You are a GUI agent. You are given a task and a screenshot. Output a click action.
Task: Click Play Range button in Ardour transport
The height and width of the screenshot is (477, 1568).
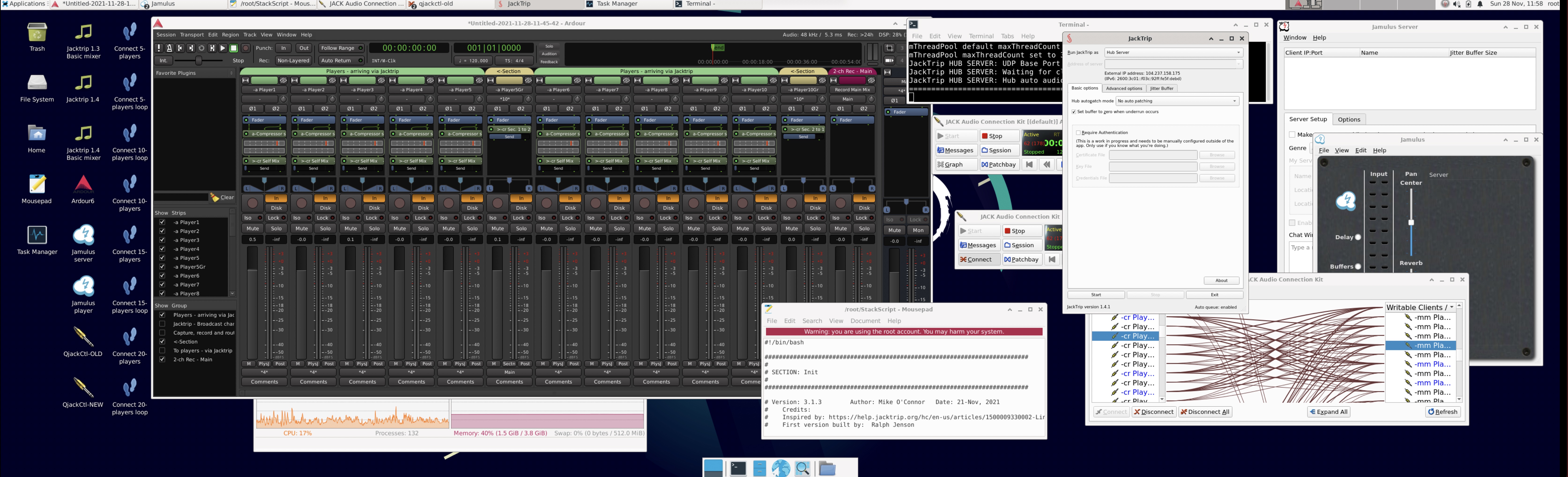click(212, 48)
